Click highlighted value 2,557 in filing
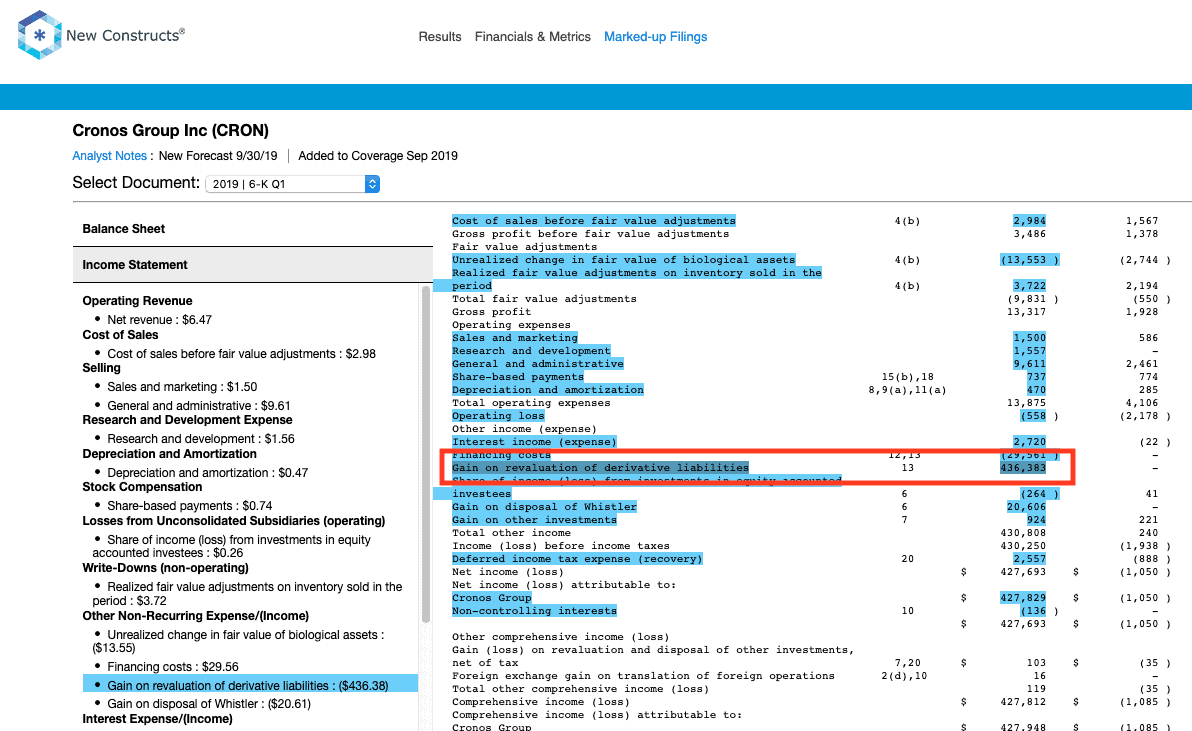The image size is (1192, 731). tap(1029, 559)
